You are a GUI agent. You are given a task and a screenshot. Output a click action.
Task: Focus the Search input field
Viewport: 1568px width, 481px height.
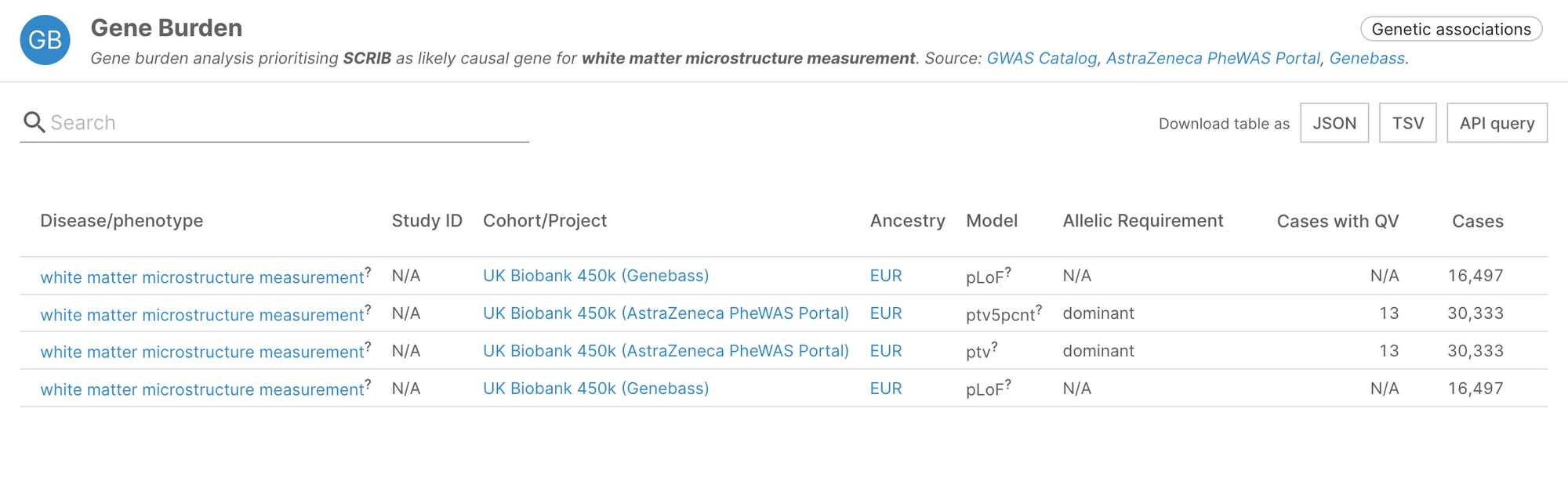282,123
